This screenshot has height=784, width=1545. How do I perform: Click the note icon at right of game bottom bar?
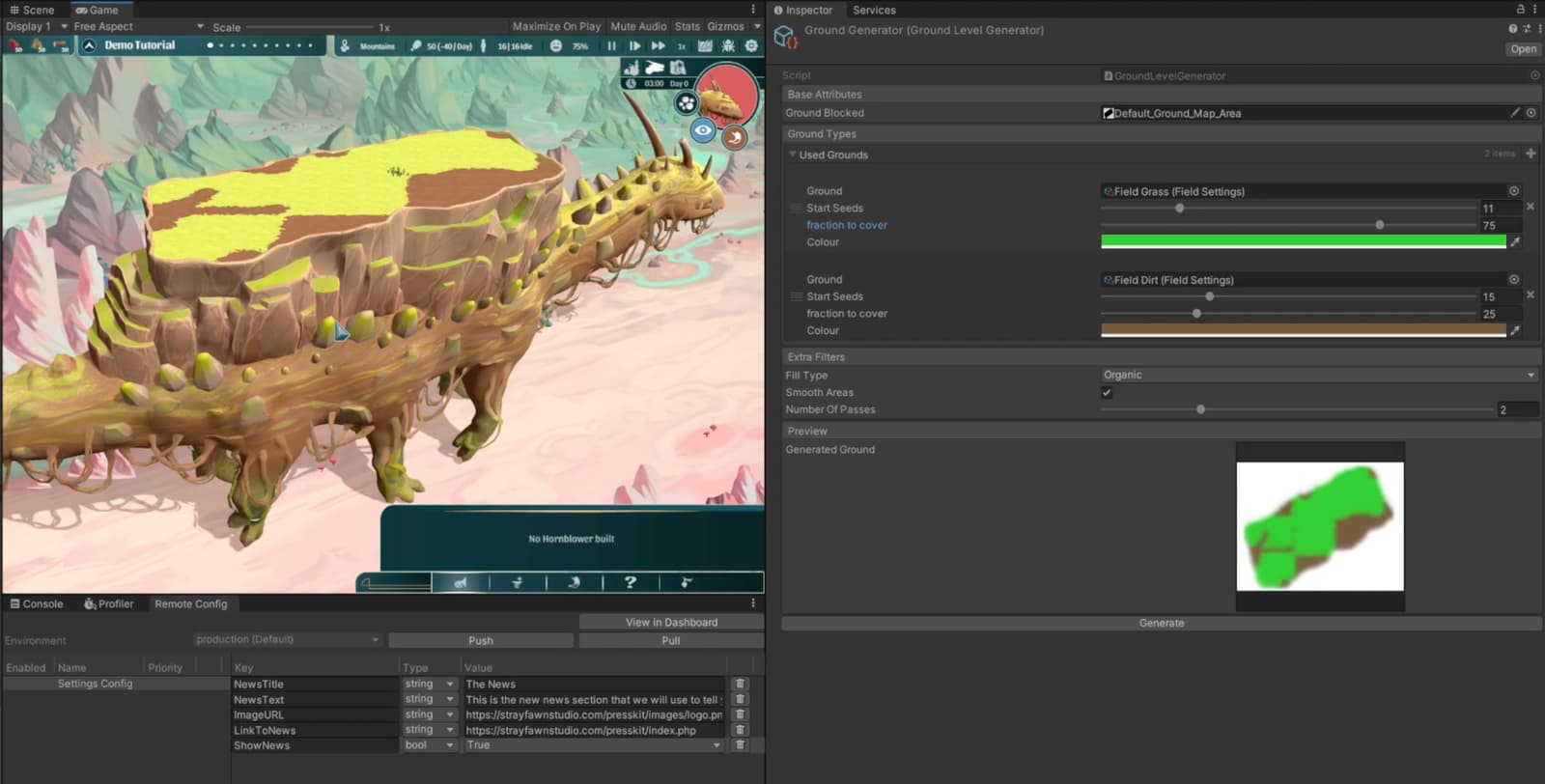point(687,582)
